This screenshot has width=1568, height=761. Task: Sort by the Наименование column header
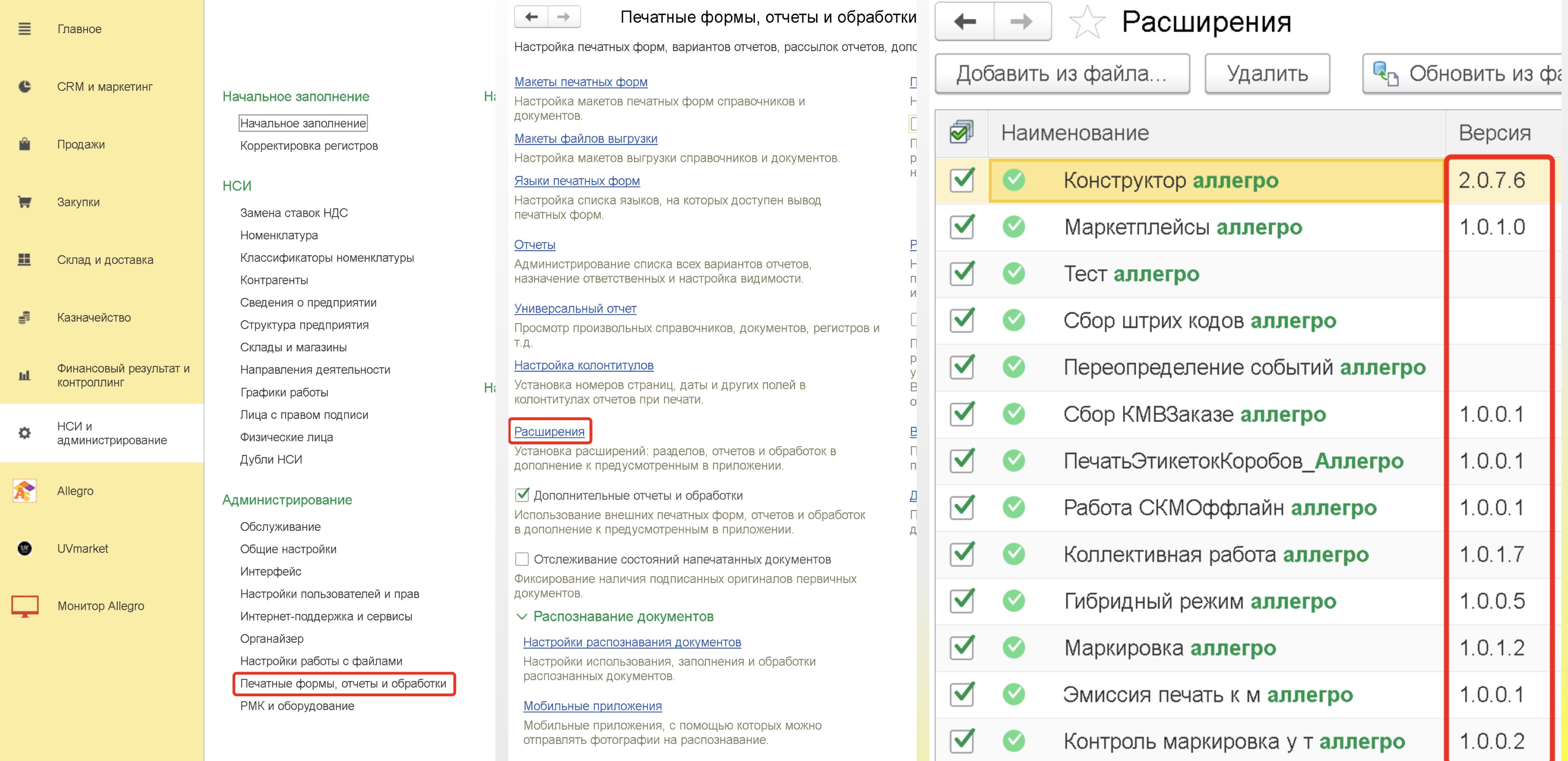(x=1217, y=133)
